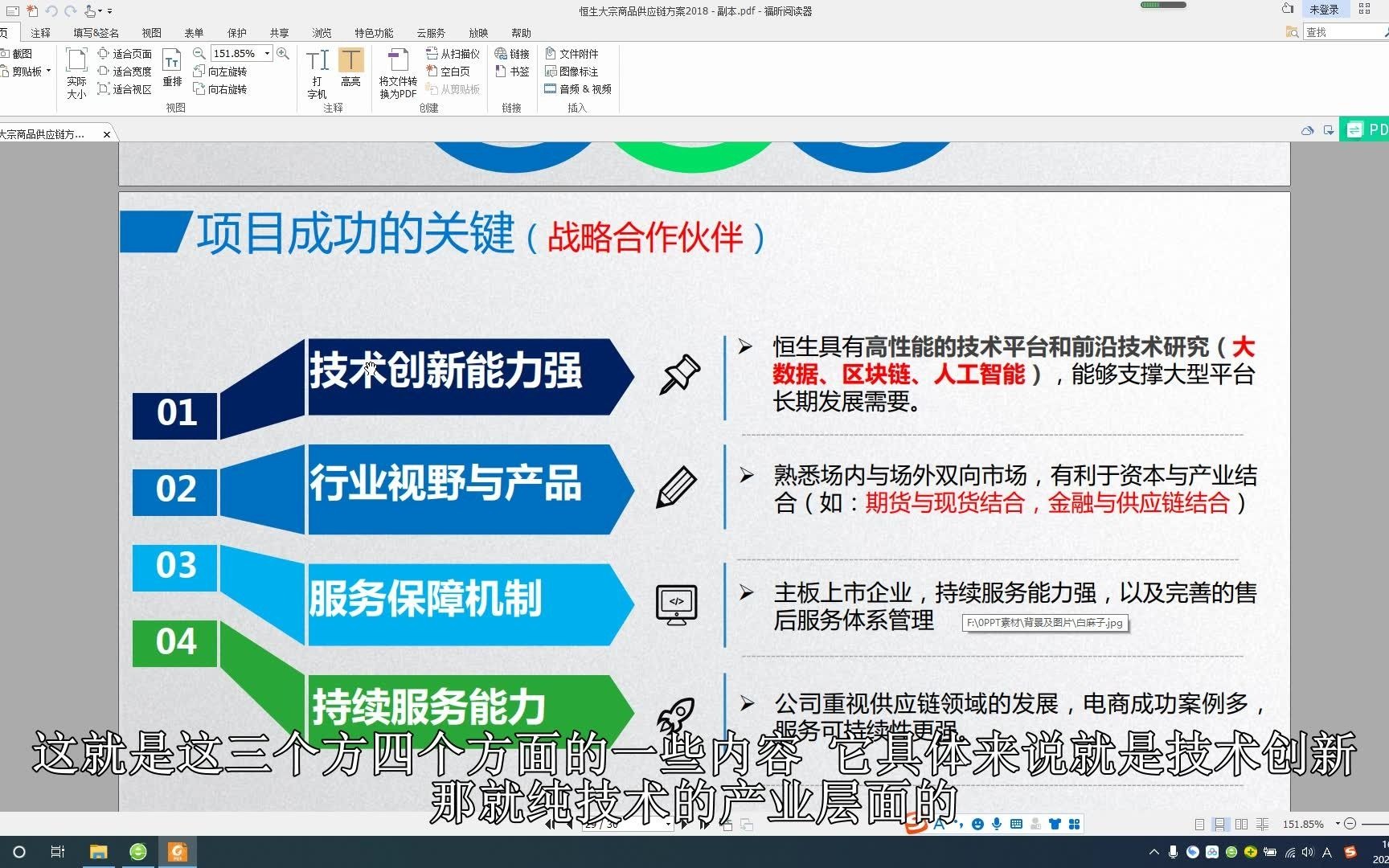Click the undo arrow in the quick access bar
Screen dimensions: 1389x868
(51, 10)
